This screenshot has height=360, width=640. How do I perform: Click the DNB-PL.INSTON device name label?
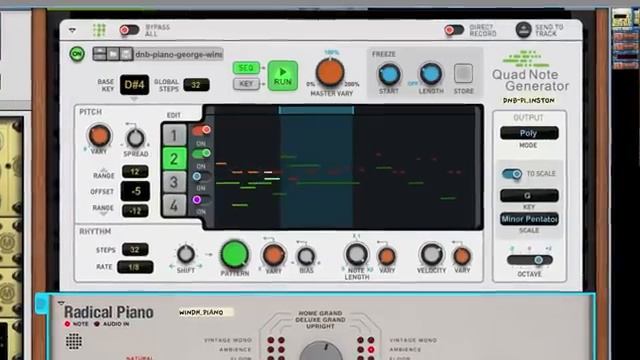[x=529, y=100]
